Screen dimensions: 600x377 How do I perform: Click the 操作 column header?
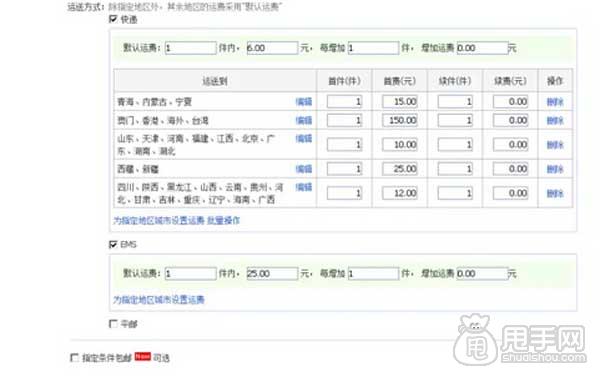(555, 81)
